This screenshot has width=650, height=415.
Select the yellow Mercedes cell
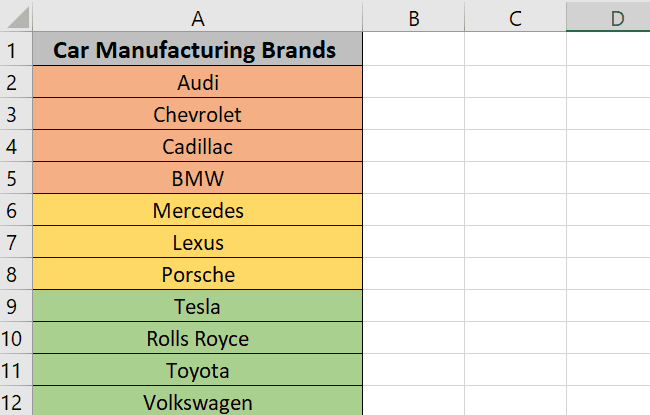tap(198, 210)
